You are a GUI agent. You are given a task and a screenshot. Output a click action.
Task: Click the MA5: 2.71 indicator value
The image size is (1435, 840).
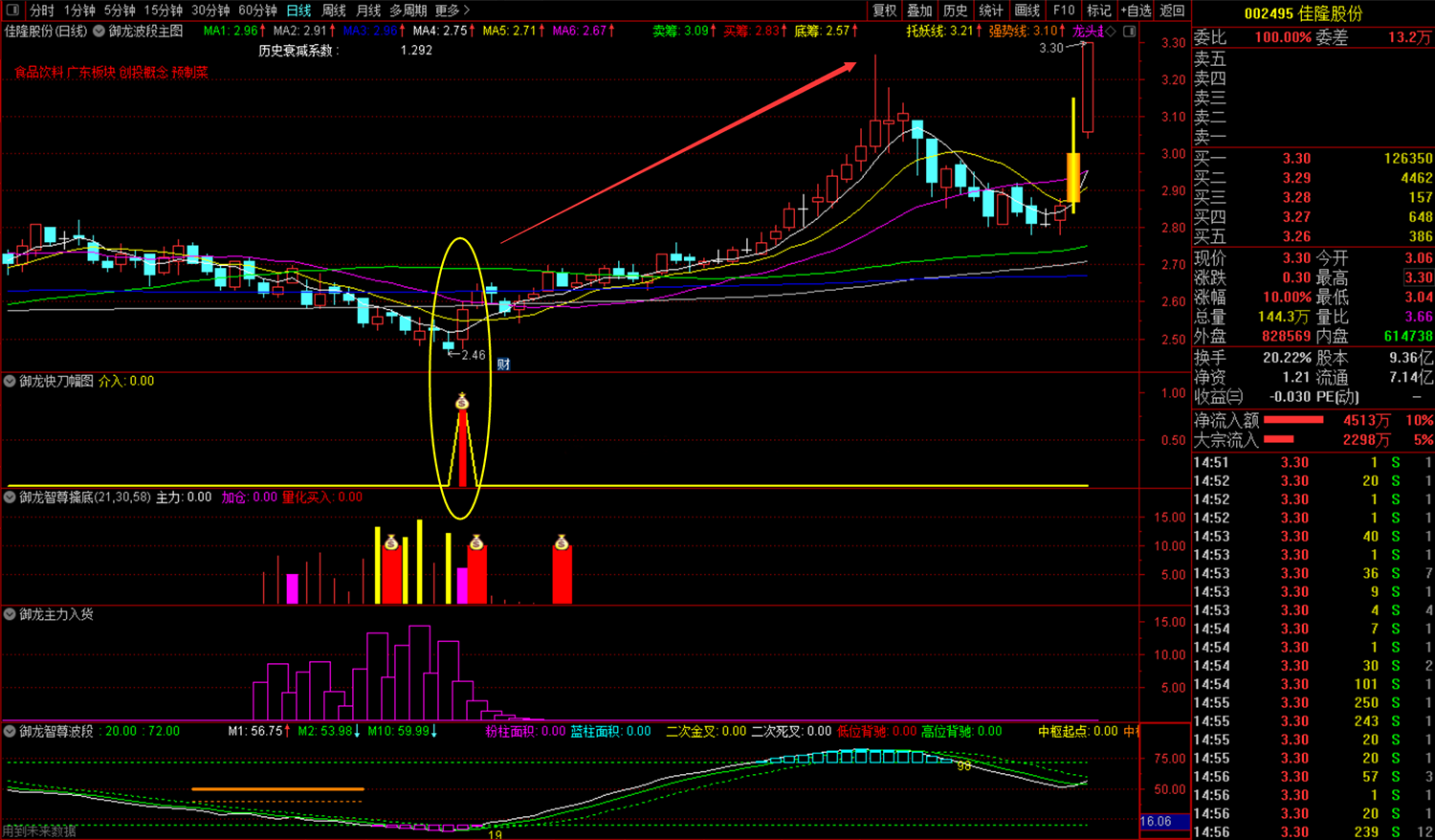514,31
